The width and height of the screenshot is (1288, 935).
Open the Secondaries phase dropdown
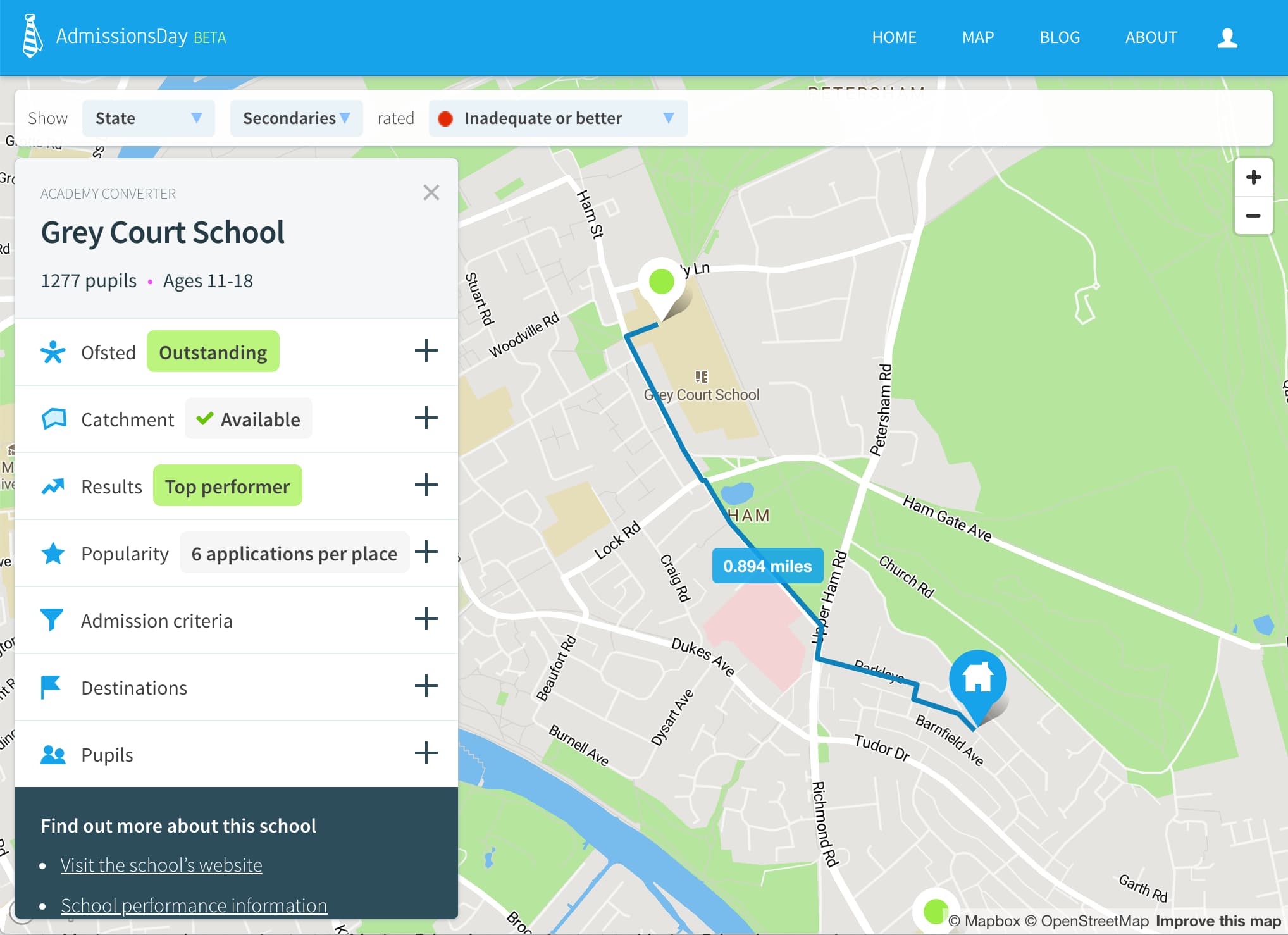296,118
